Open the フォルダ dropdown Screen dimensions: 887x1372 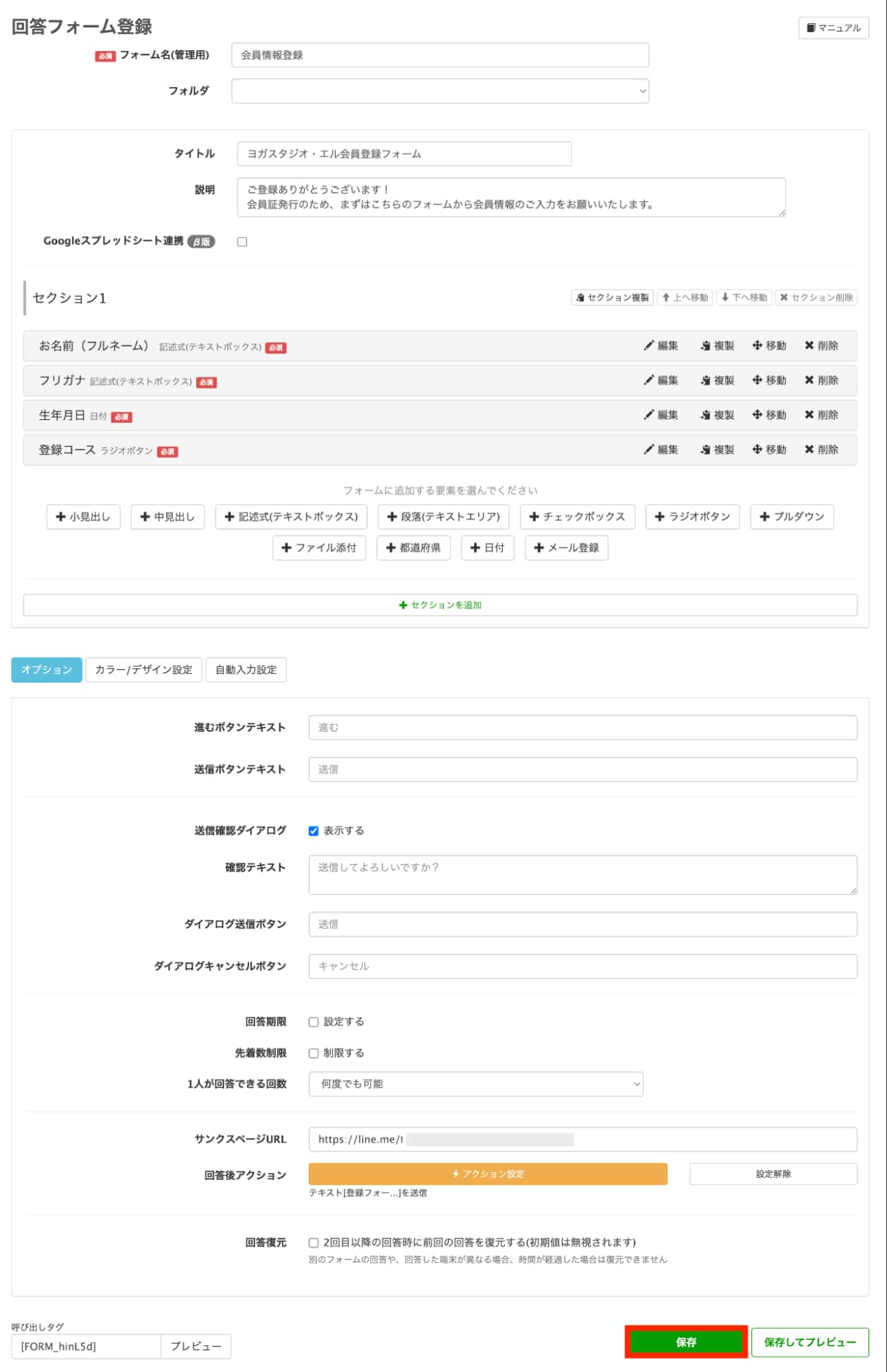(x=440, y=91)
